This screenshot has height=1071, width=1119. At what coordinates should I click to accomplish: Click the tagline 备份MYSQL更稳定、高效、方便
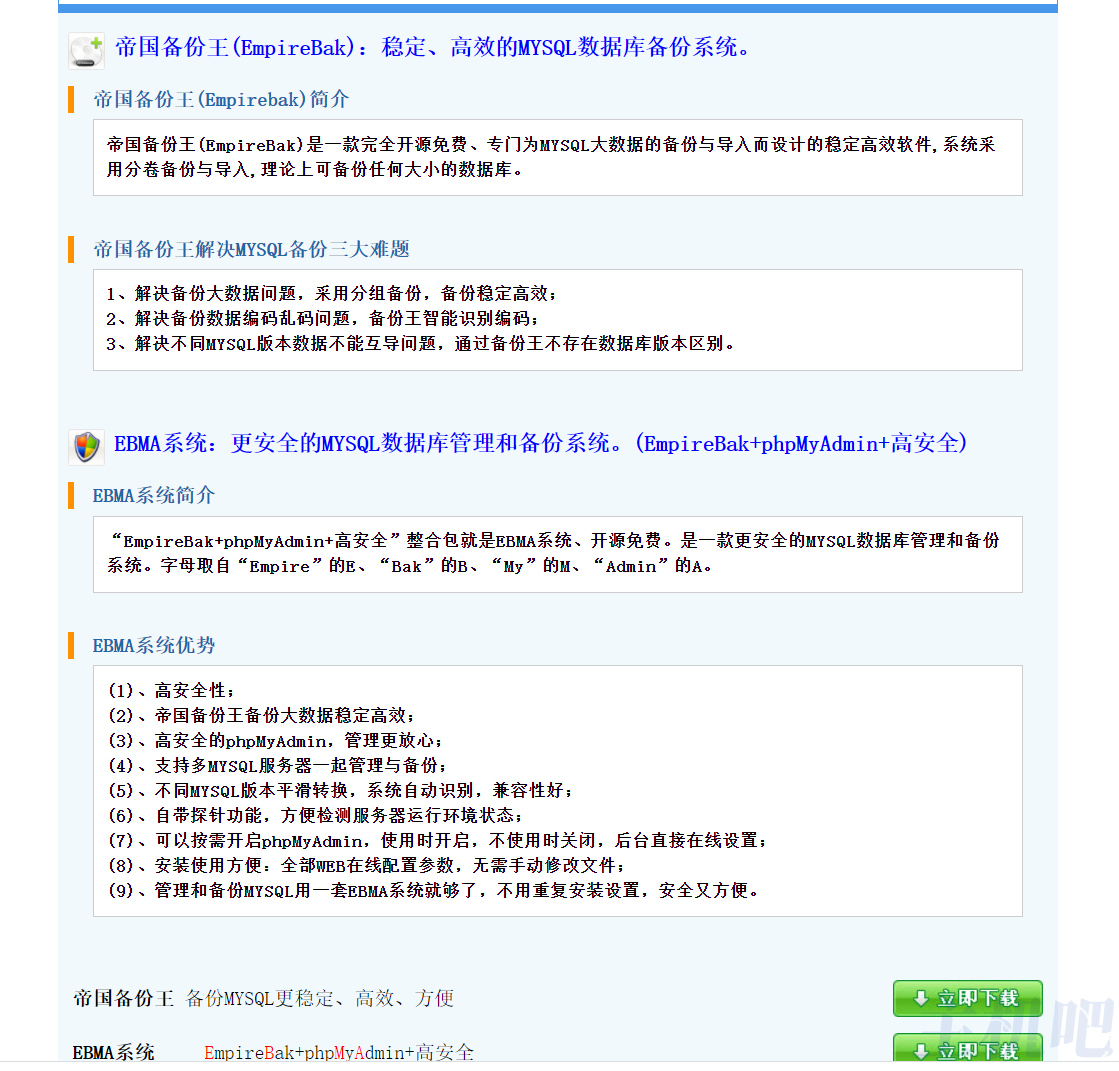[x=320, y=998]
